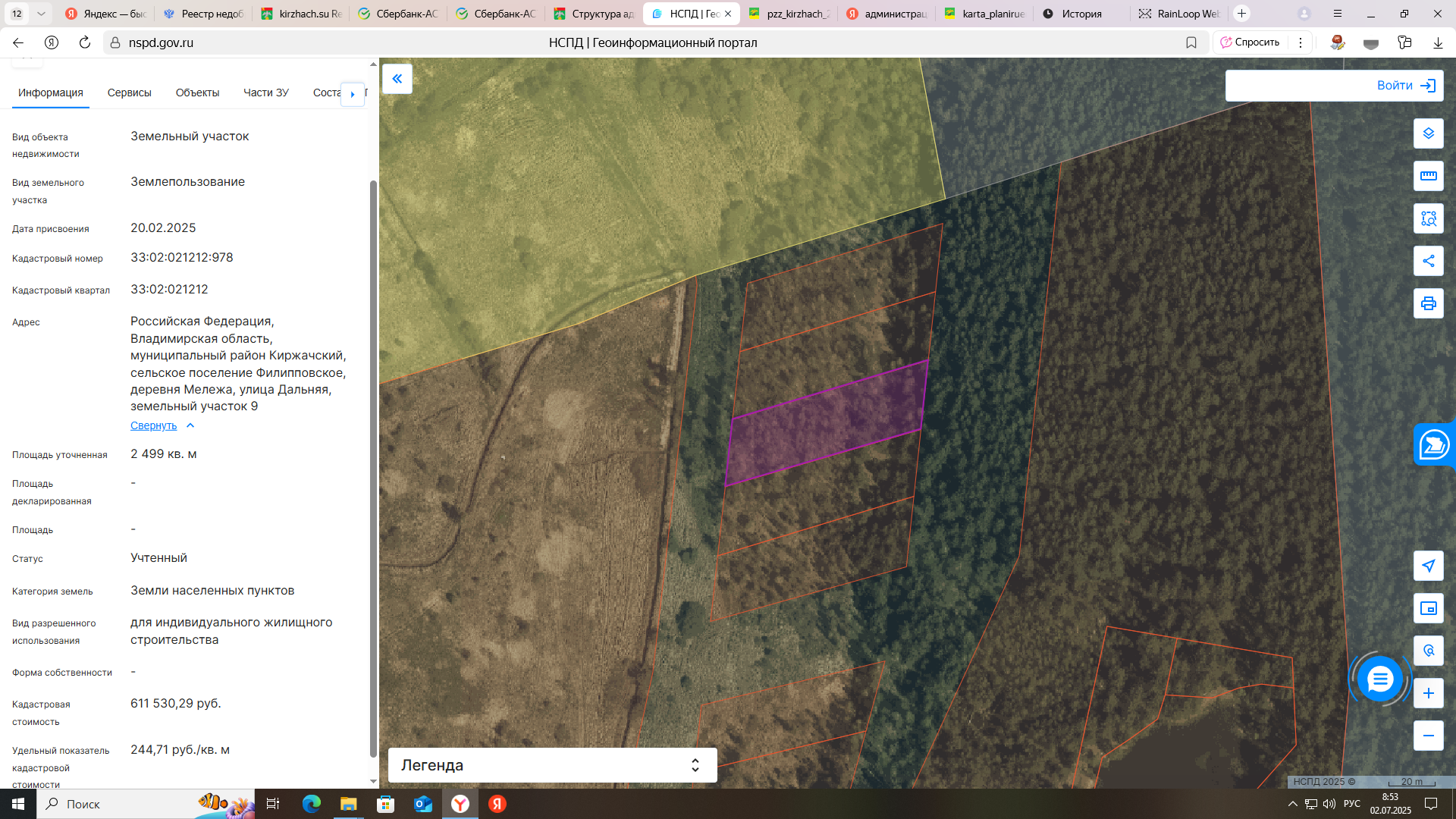Click the left panel vertical scrollbar

(x=372, y=468)
